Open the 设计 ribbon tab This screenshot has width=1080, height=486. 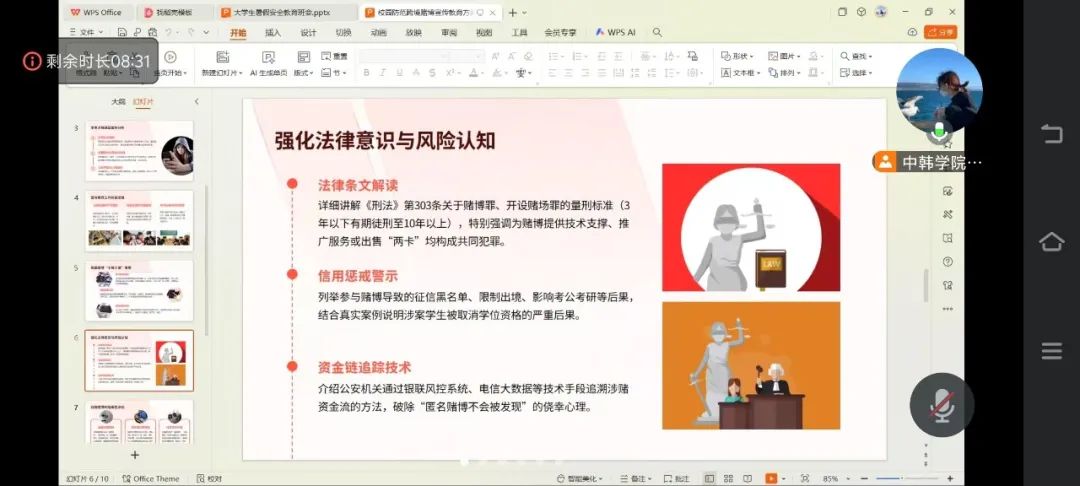(308, 32)
